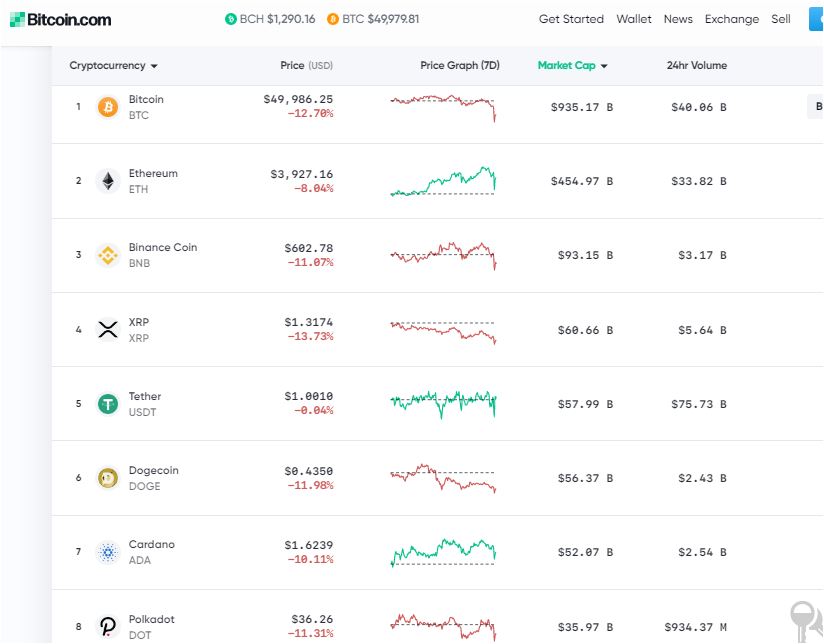Click Dogecoin price $0.4350
This screenshot has height=644, width=824.
308,472
